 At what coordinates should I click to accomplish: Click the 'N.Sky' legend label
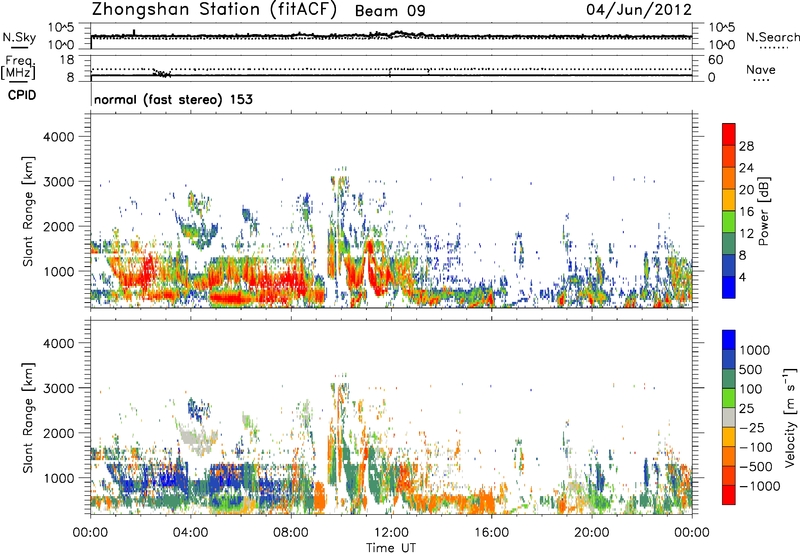coord(19,37)
